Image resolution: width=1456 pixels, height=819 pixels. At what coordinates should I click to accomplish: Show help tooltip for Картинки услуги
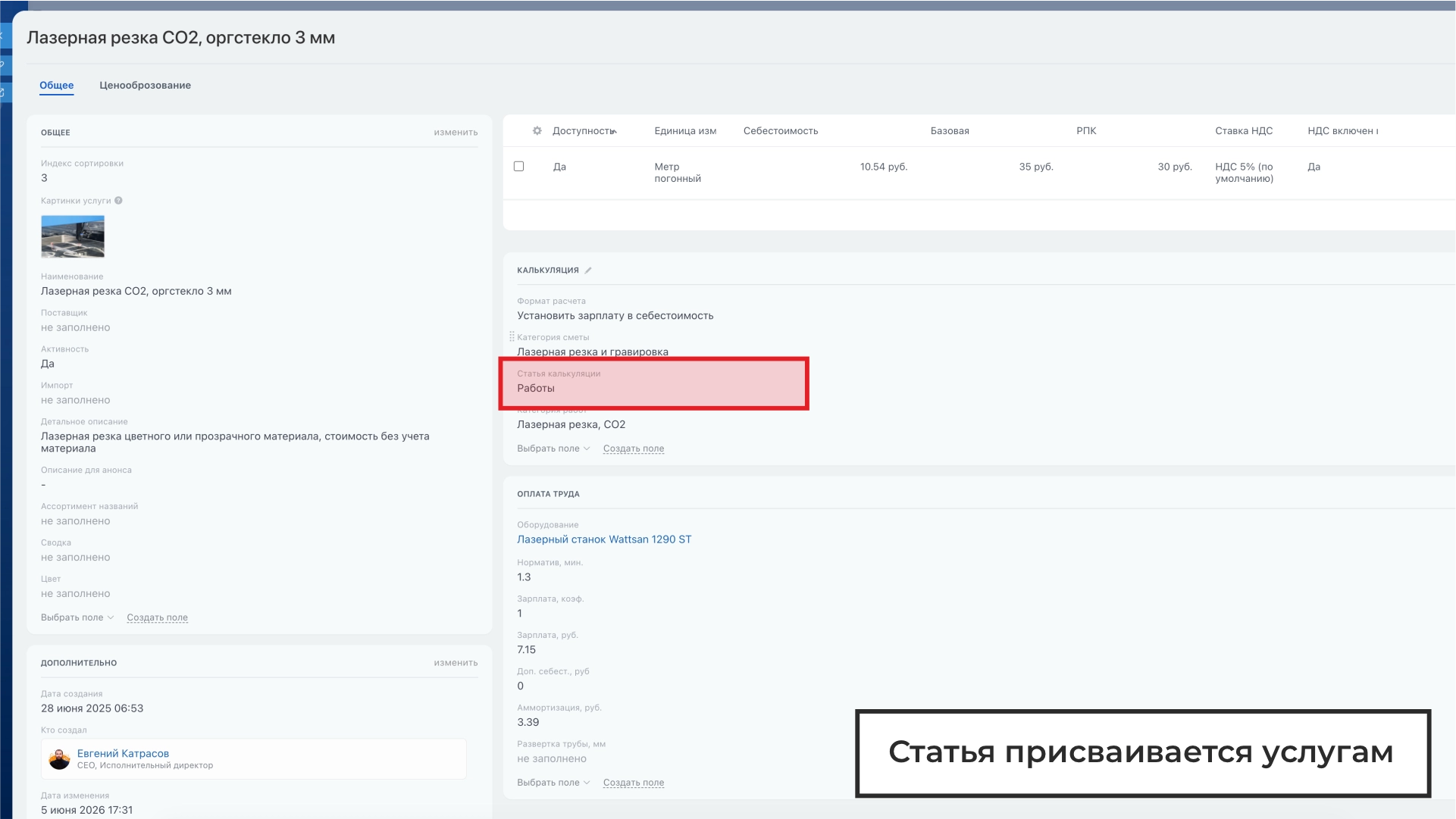(x=118, y=201)
